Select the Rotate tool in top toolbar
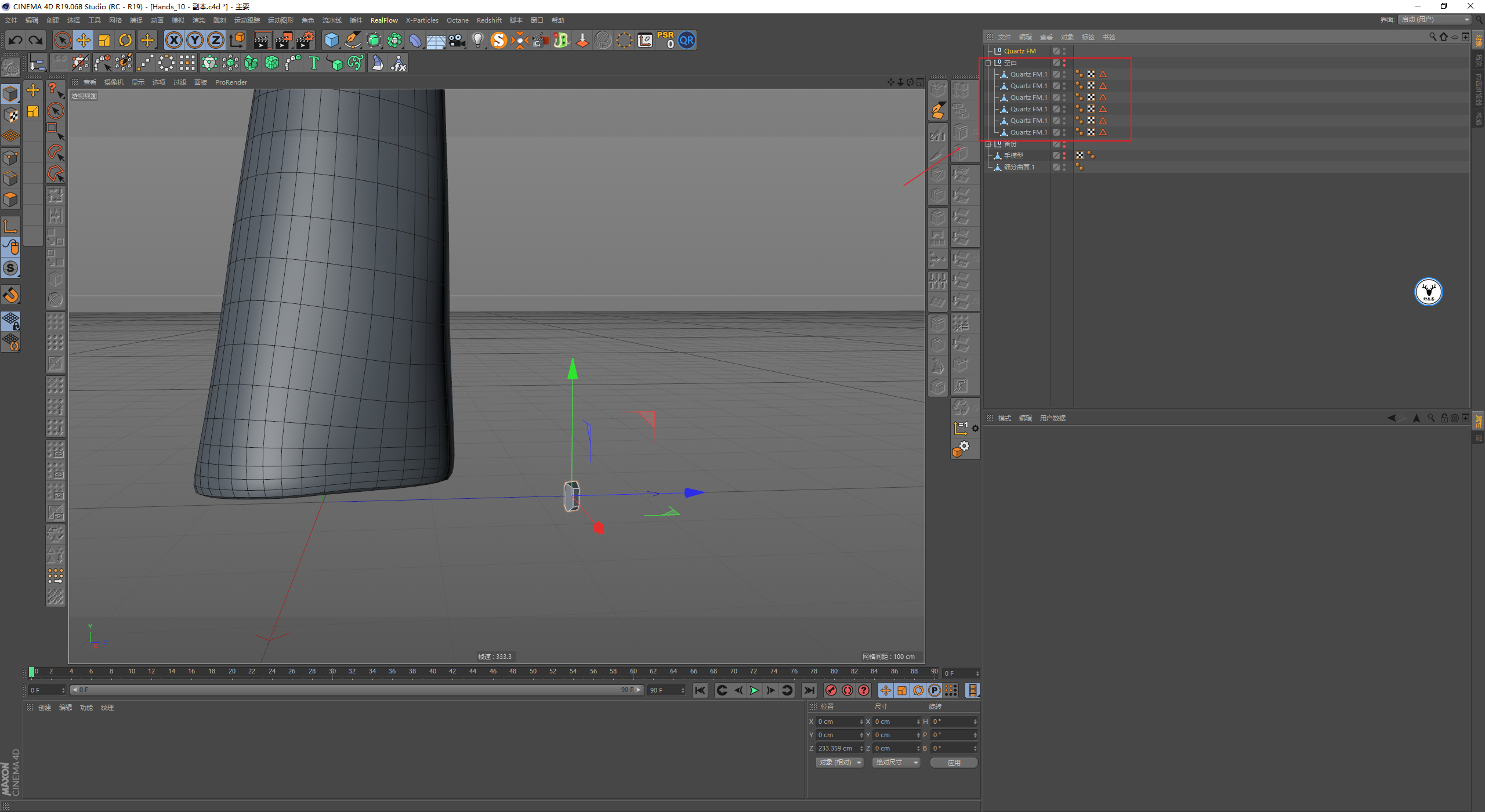1485x812 pixels. click(125, 40)
